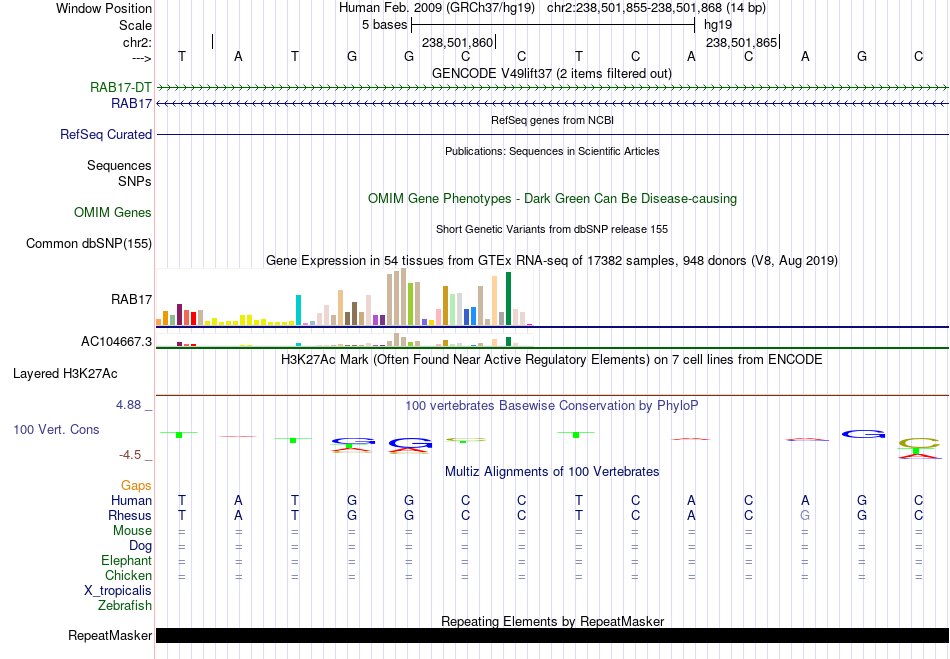Click the RAB17-DT gene label
950x659 pixels.
[121, 87]
